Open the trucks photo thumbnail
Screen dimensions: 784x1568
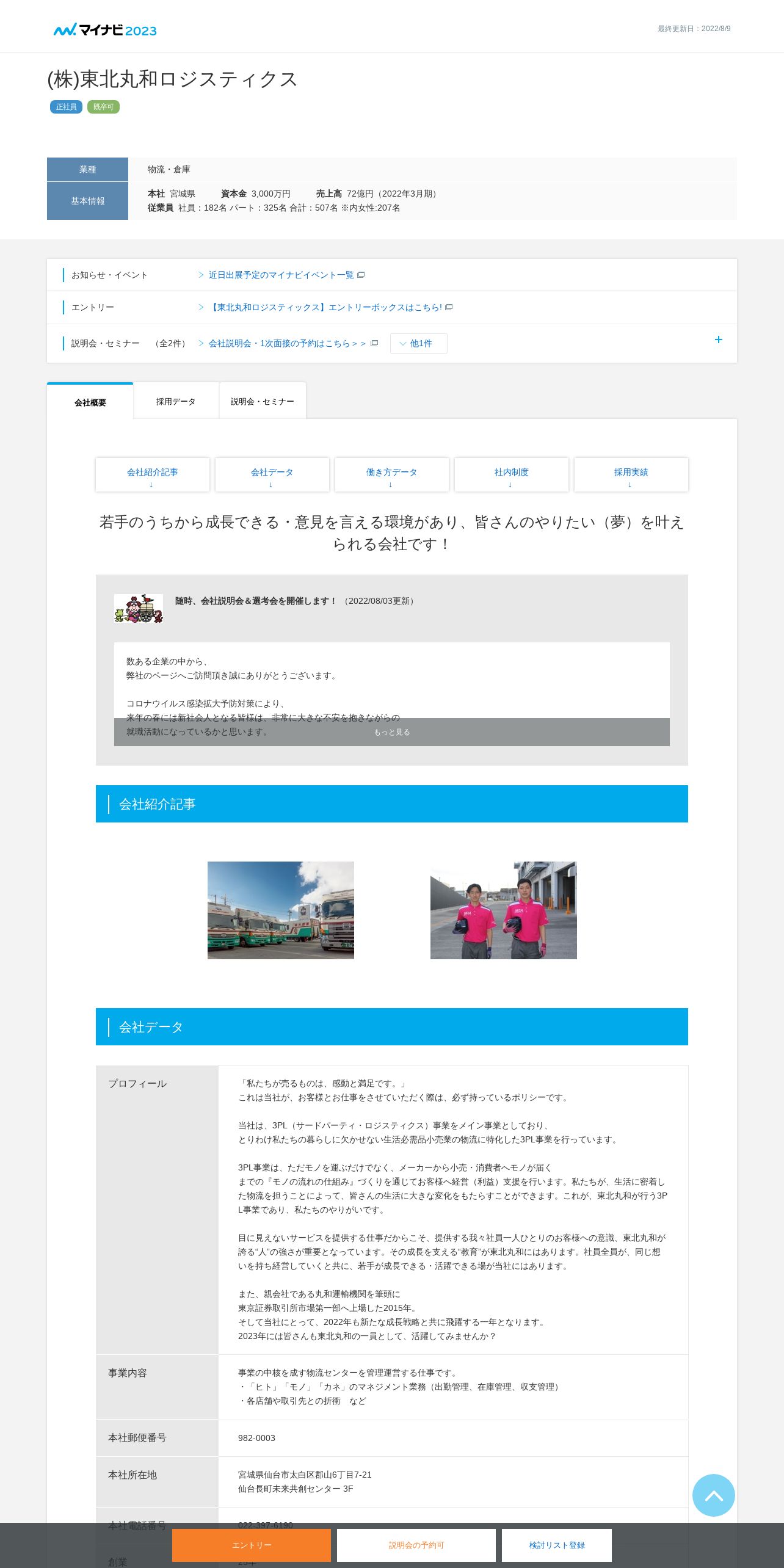281,910
